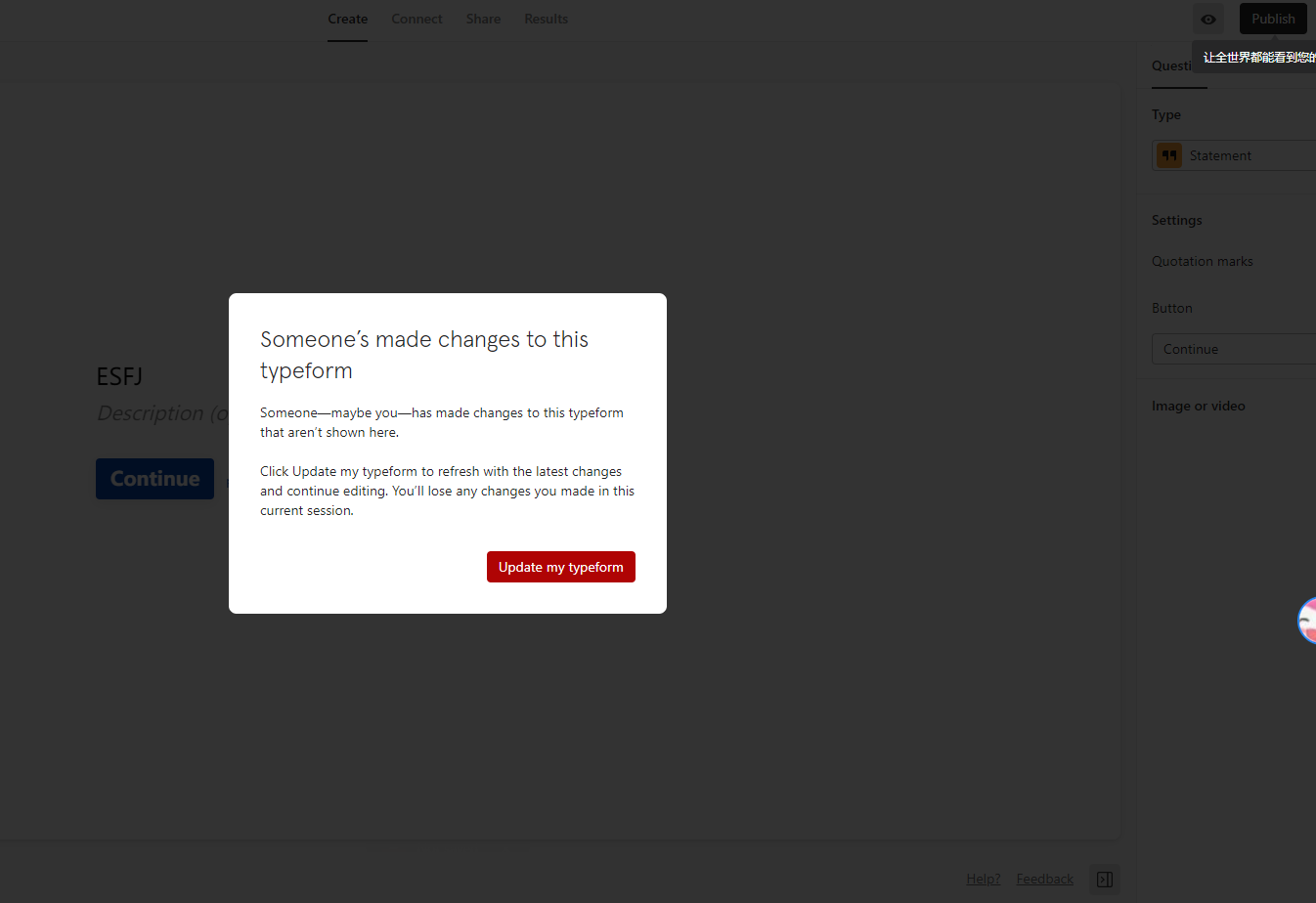Click the blue Continue button in form
1316x903 pixels.
pyautogui.click(x=154, y=479)
